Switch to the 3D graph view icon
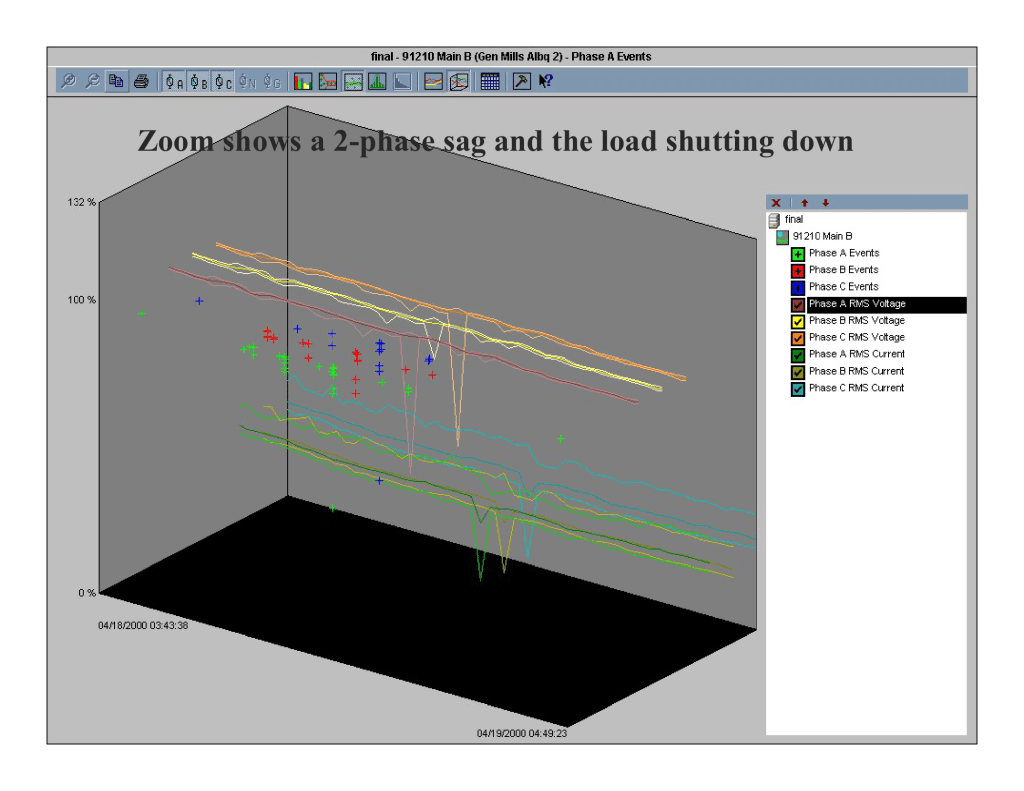Viewport: 1024px width, 791px height. coord(459,82)
